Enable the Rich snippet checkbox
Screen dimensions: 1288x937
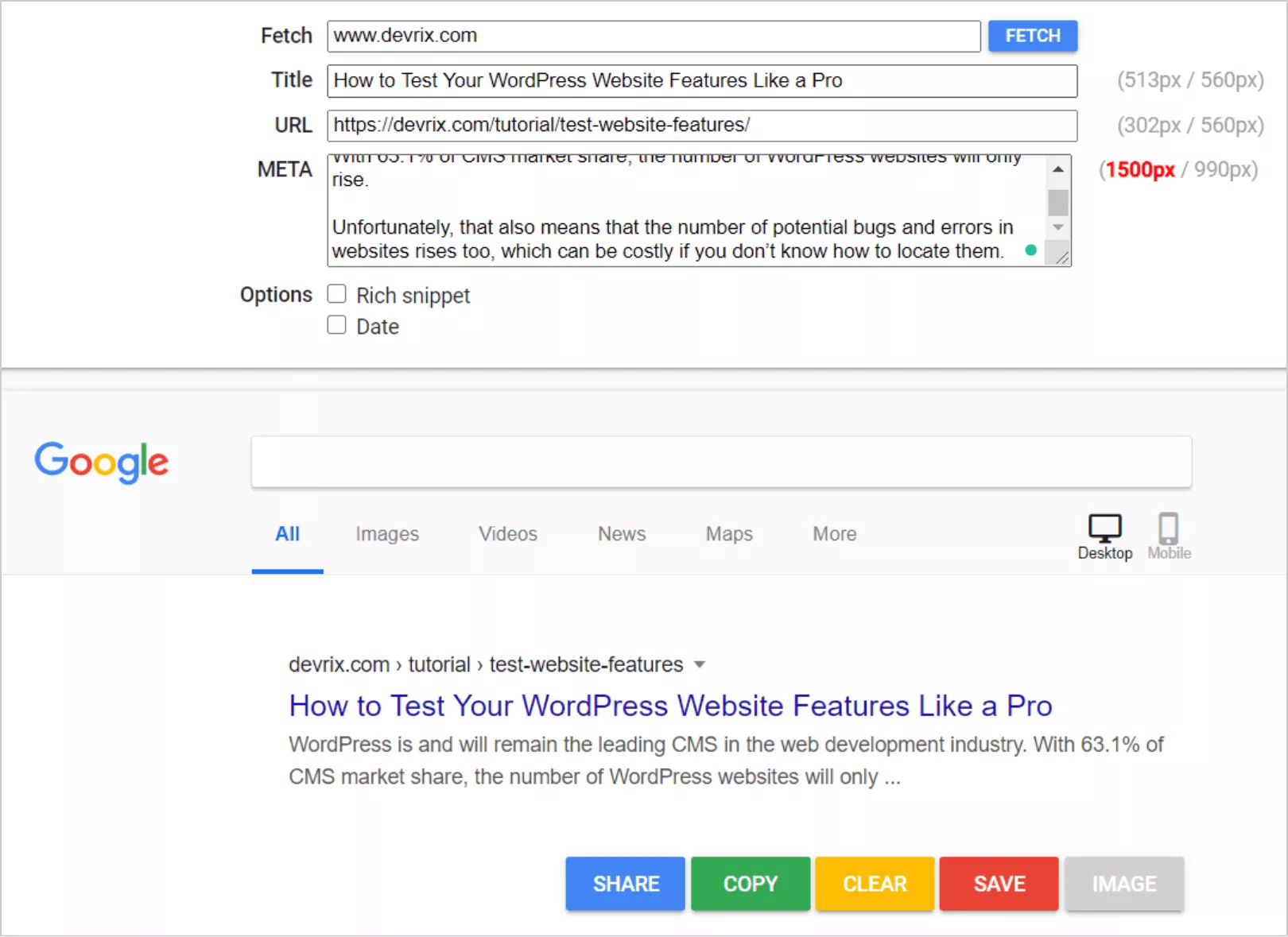(337, 294)
